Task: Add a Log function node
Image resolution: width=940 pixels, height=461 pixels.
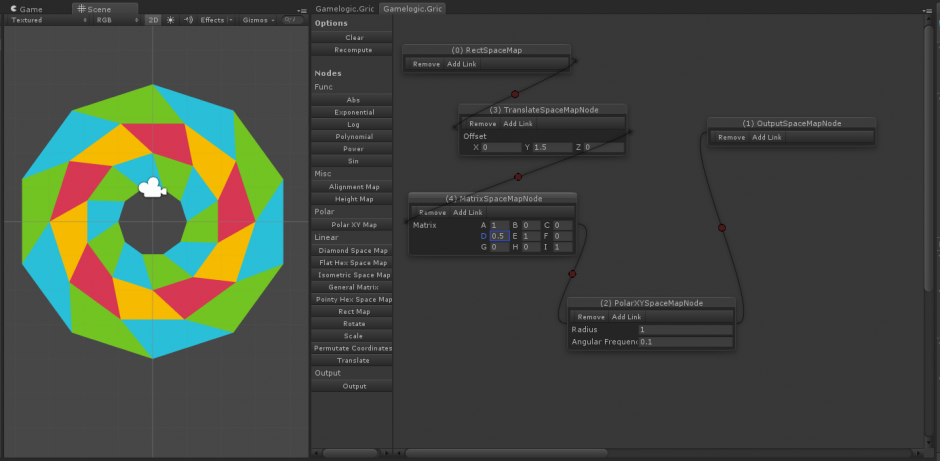Action: coord(352,124)
